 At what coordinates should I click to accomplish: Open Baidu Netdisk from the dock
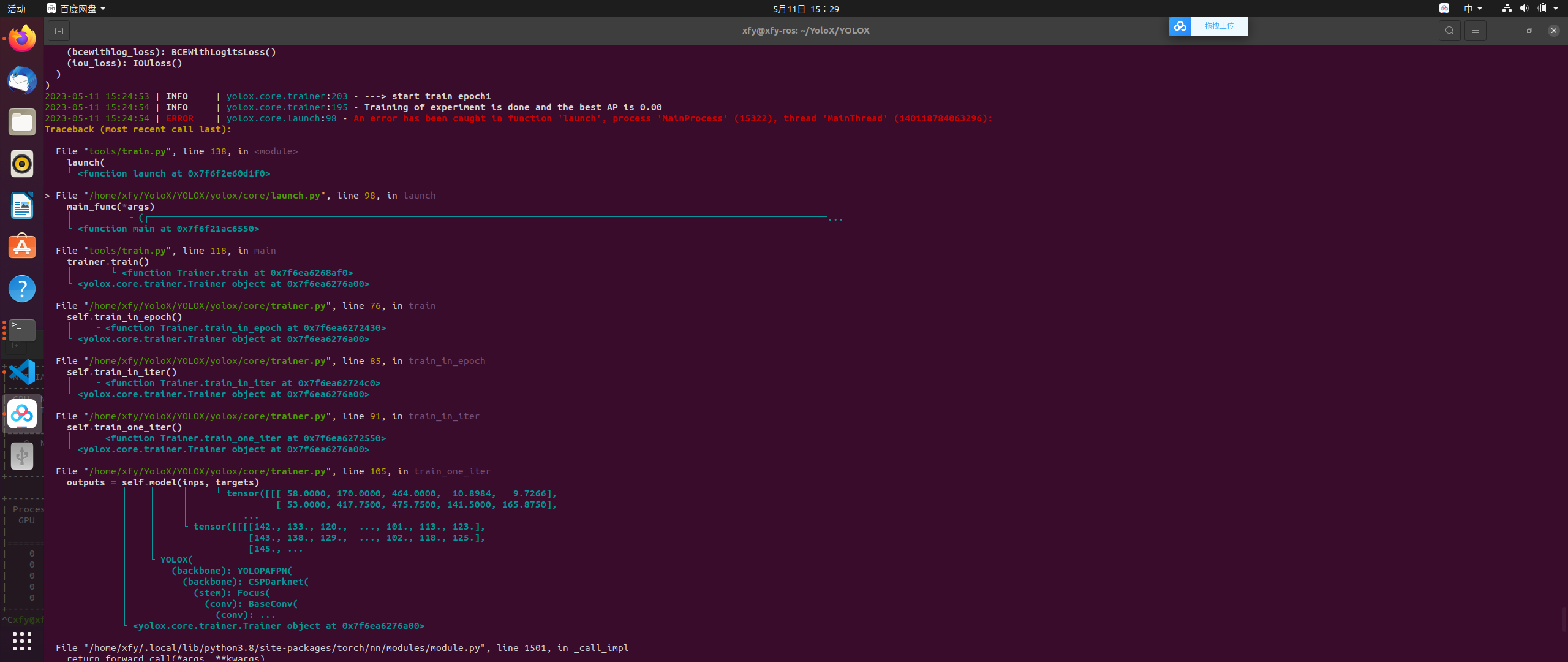[x=21, y=414]
